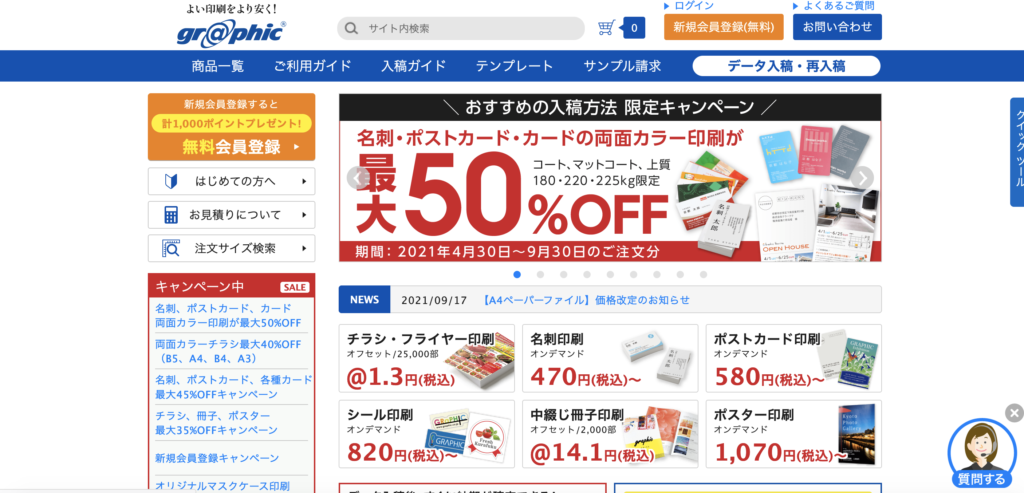Click the beginner mark icon for はじめての方へ
The width and height of the screenshot is (1024, 493).
171,182
